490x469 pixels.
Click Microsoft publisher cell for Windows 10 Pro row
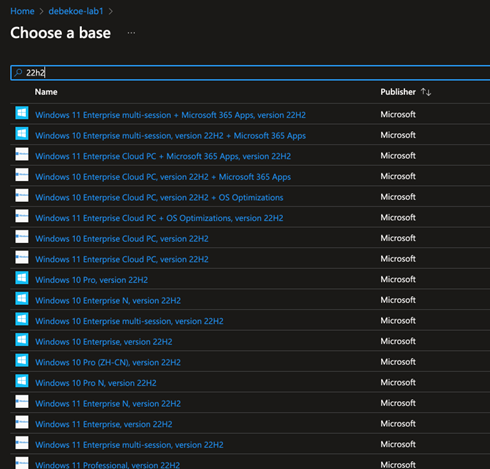398,279
